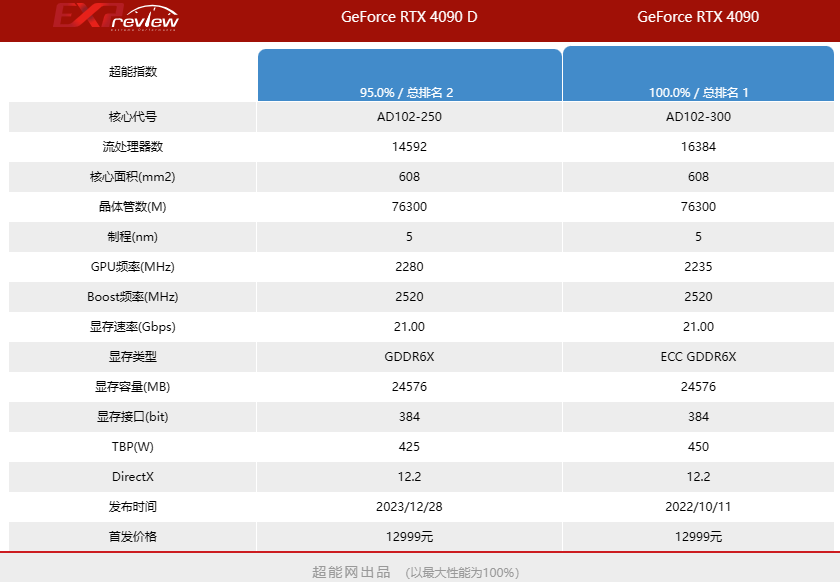Select the 发布时间 row label
Viewport: 840px width, 582px height.
(131, 507)
